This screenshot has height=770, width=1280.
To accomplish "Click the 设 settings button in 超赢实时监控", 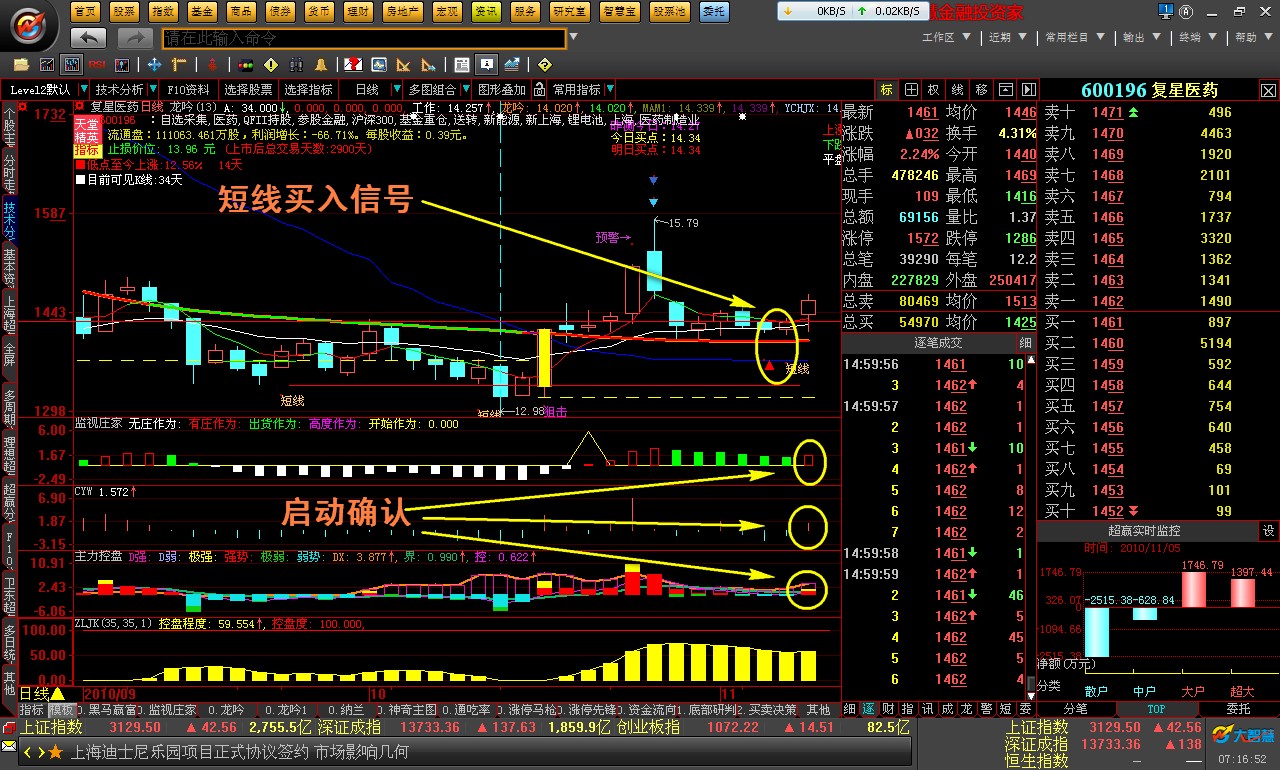I will [1268, 531].
